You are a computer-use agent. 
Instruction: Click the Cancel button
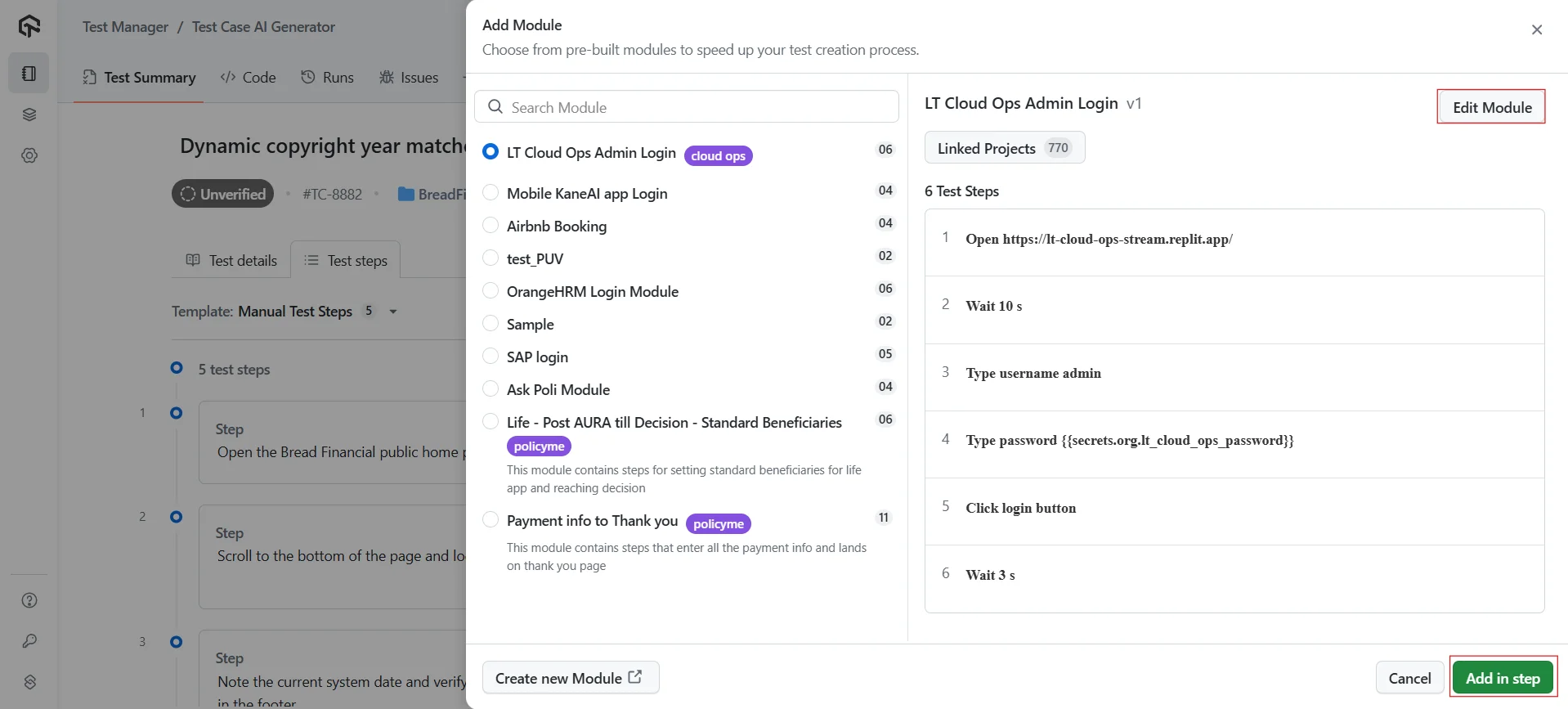coord(1409,678)
